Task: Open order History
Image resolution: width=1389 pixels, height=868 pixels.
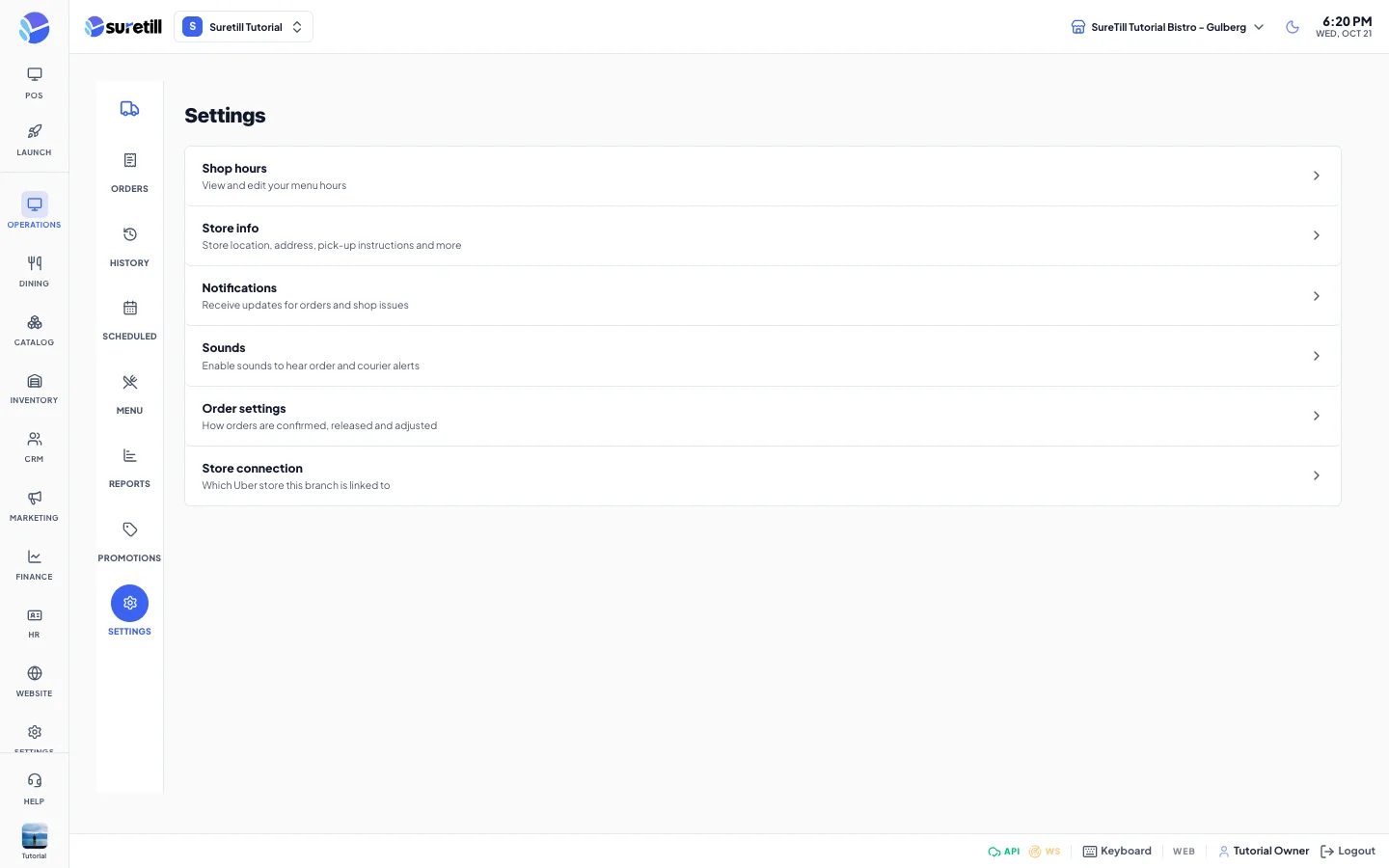Action: coord(129,246)
